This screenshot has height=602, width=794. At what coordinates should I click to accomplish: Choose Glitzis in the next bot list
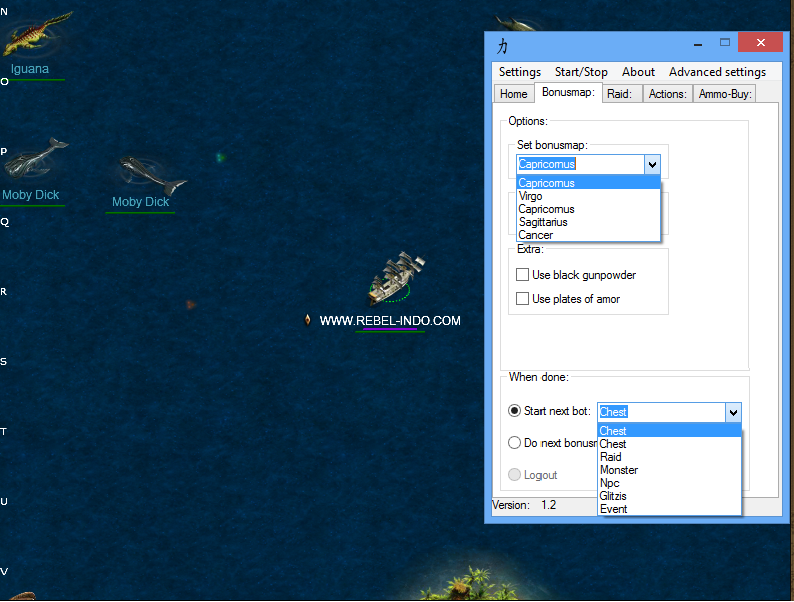(669, 496)
